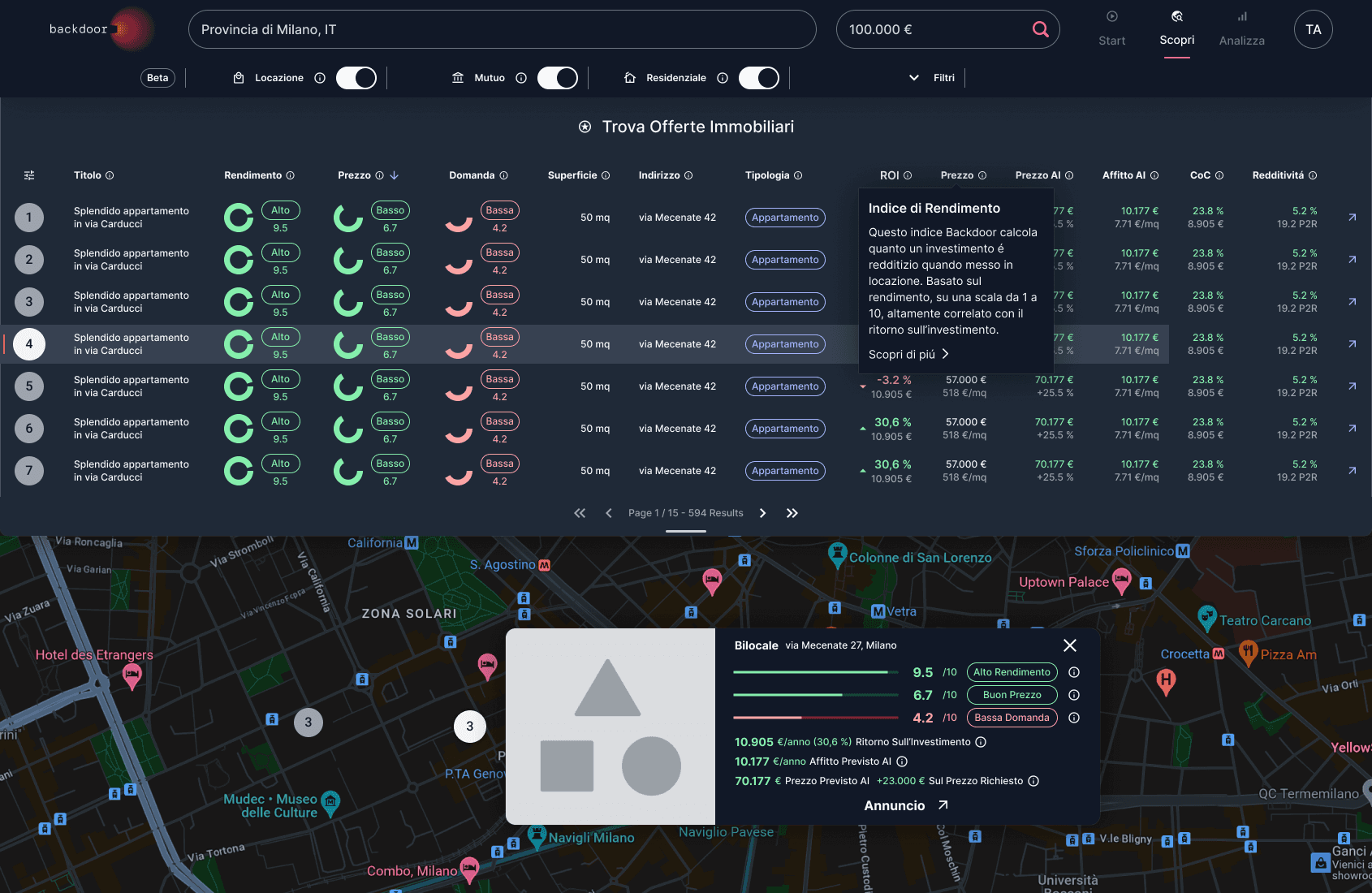Click Appartamento tag in row 2
This screenshot has height=893, width=1372.
785,260
